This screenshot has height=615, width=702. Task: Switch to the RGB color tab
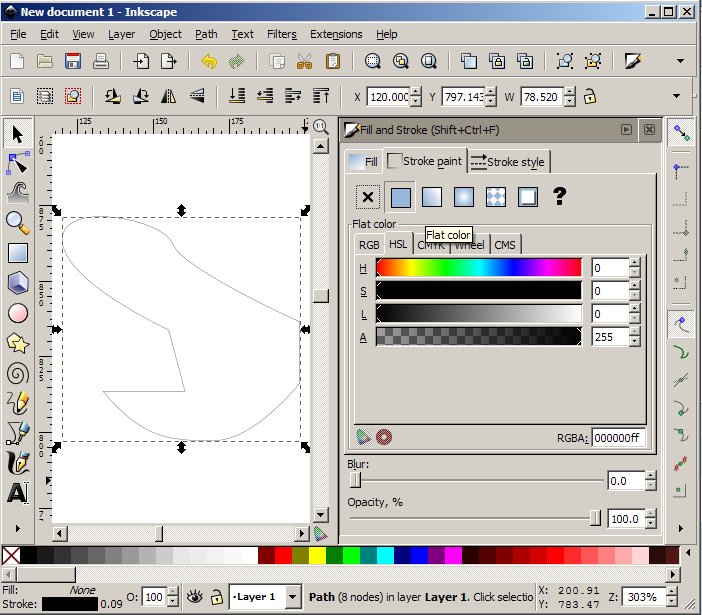click(369, 244)
